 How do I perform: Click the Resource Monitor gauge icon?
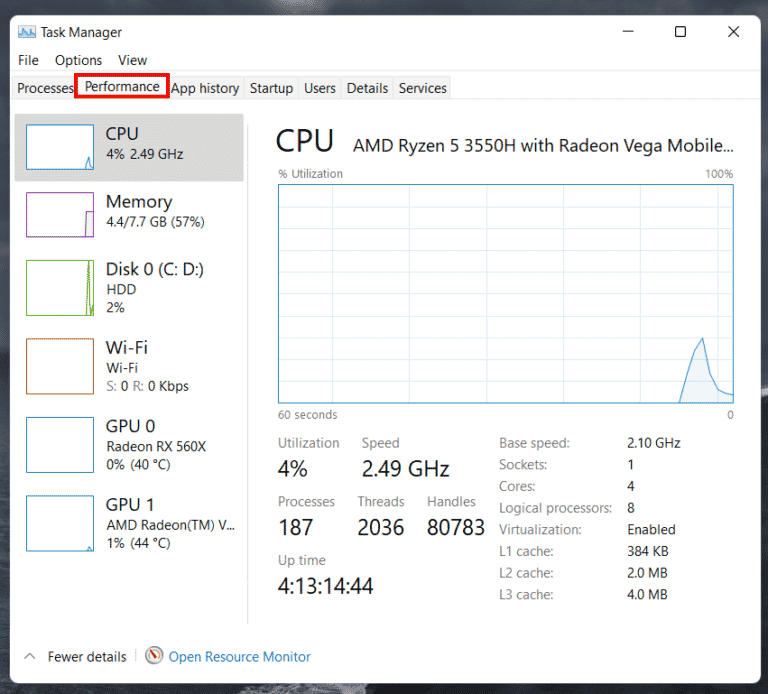(154, 656)
